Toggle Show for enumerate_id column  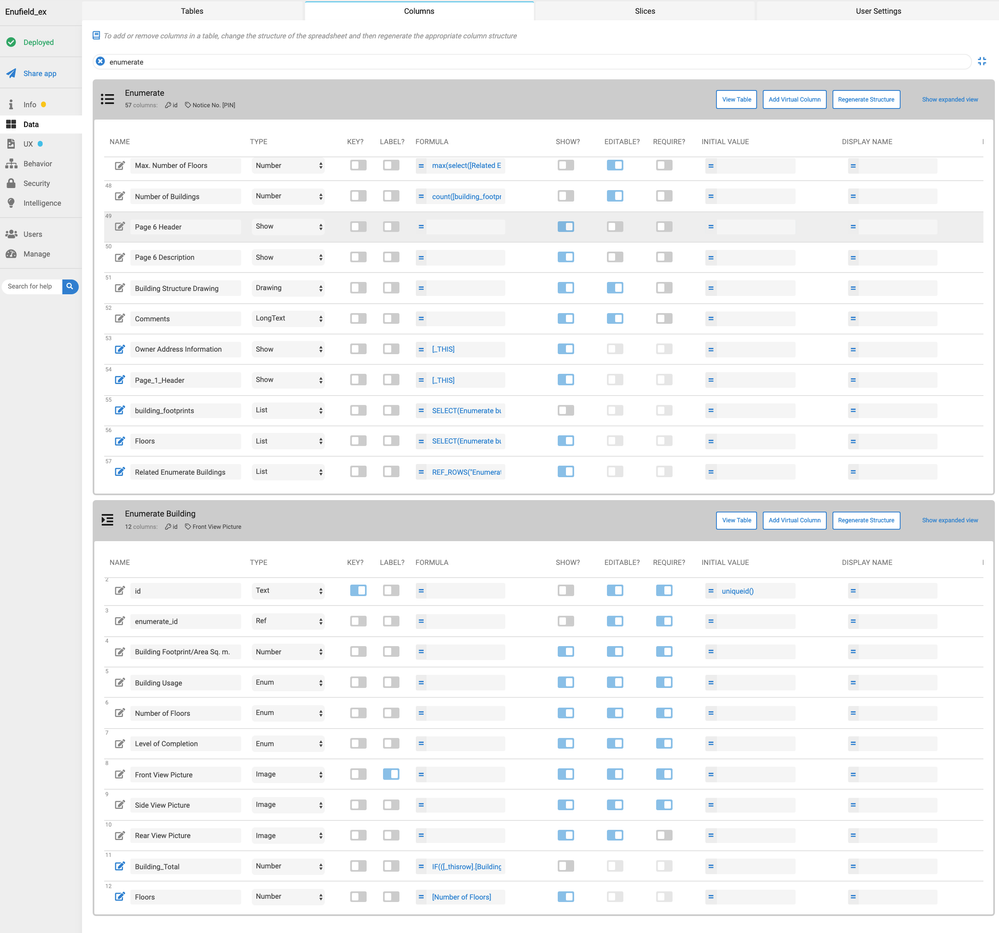(x=566, y=621)
